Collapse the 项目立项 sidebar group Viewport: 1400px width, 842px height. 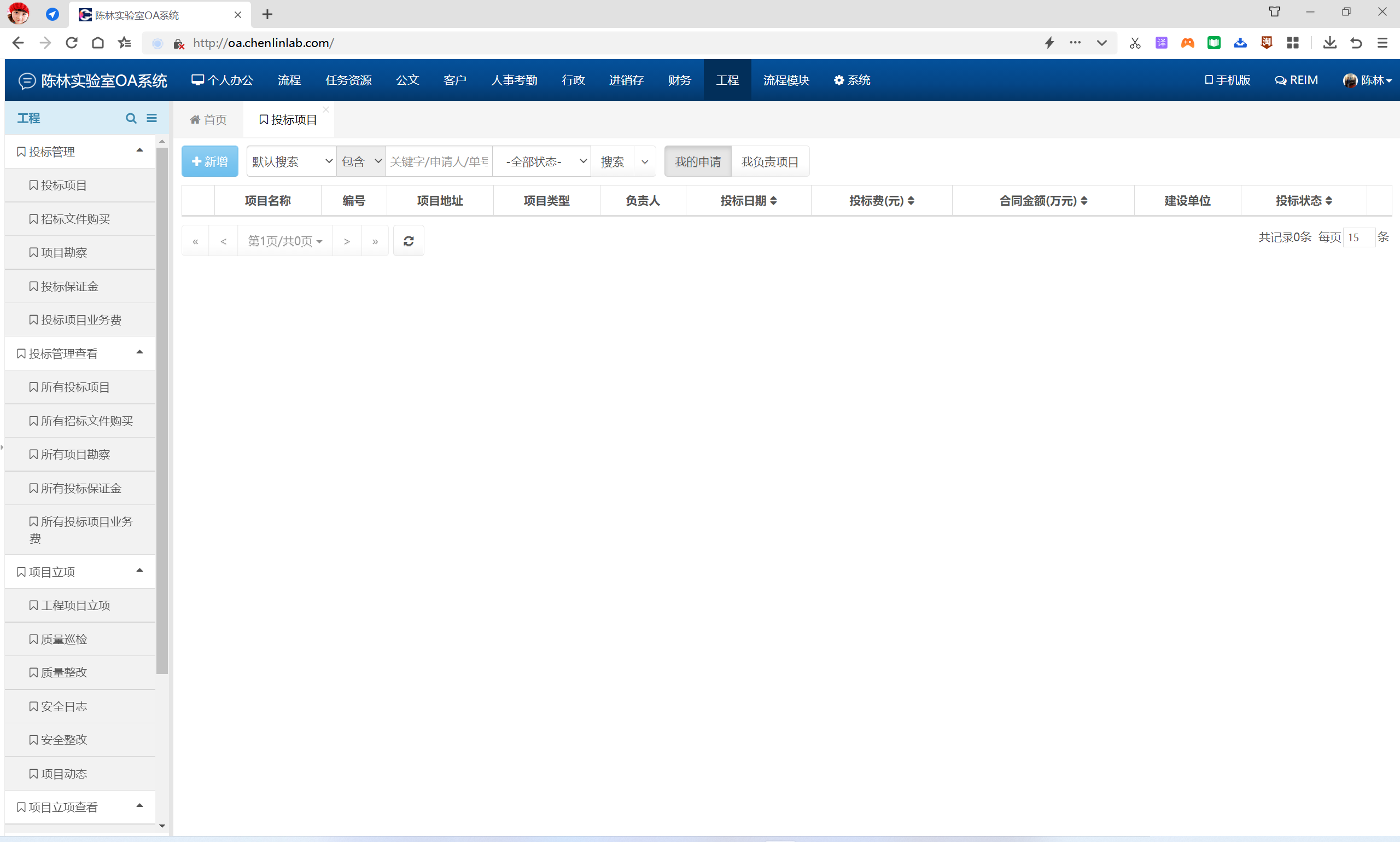(139, 571)
